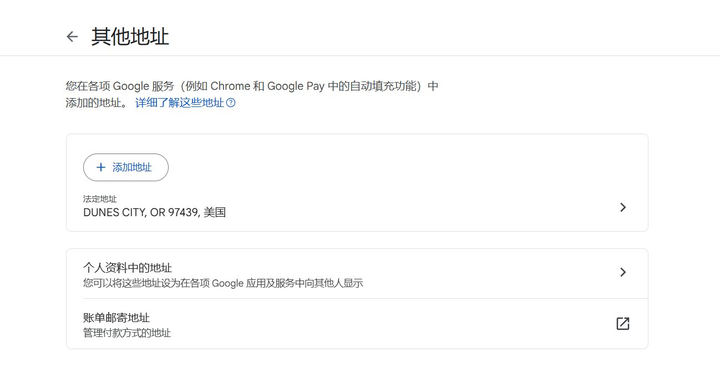Click the 添加的地址。 text before the link
Screen dimensions: 720x378
tap(98, 102)
